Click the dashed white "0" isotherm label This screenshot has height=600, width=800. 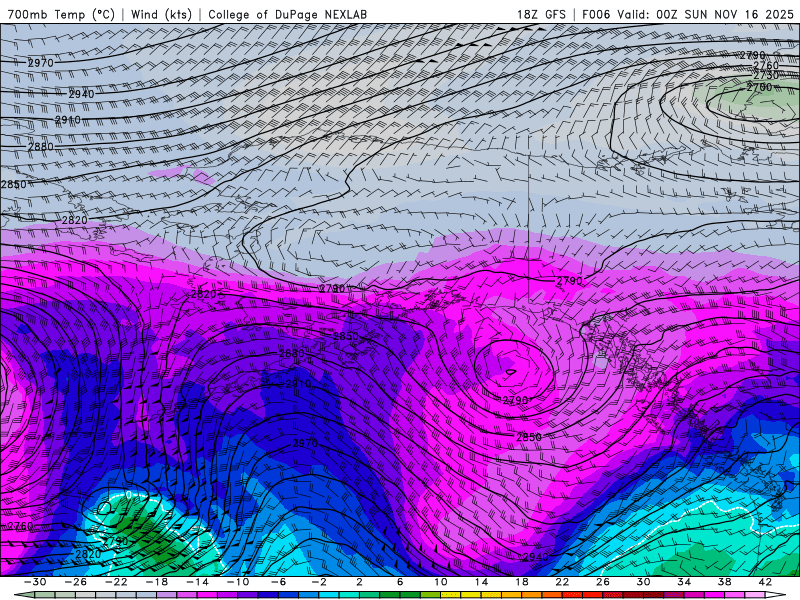[129, 495]
